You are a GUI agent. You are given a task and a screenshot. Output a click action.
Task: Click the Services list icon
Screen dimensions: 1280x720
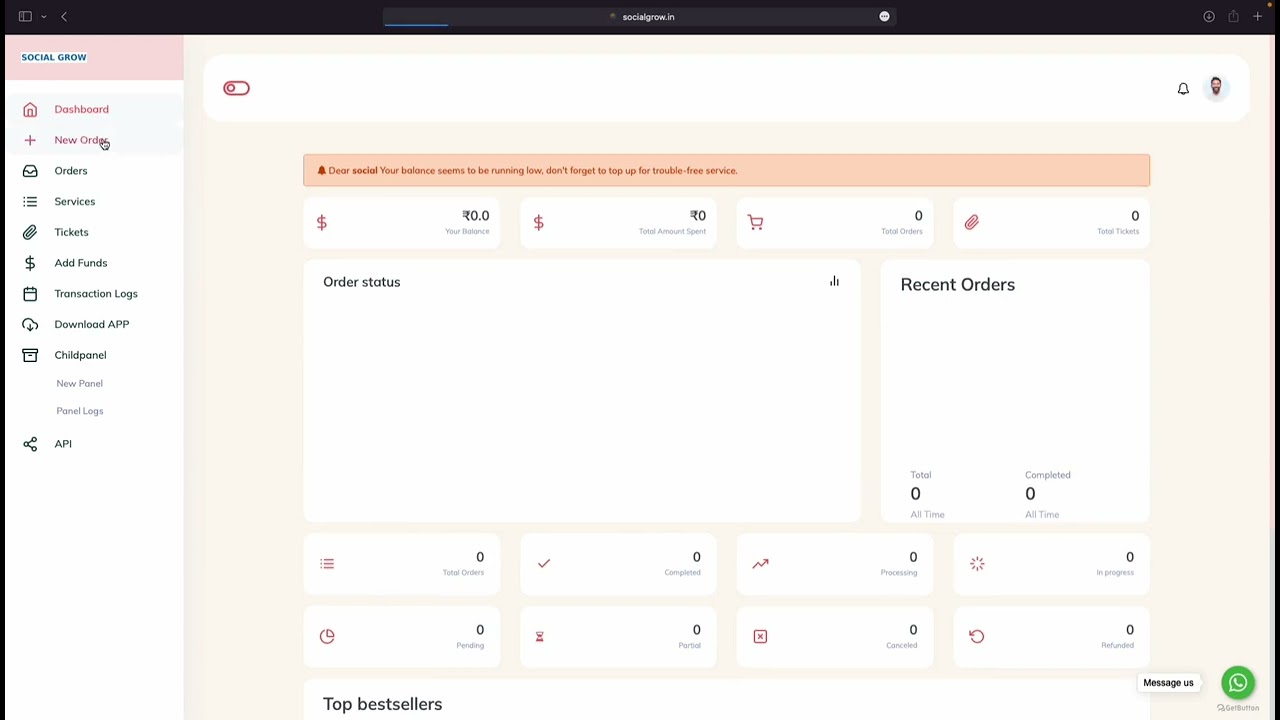[x=30, y=202]
